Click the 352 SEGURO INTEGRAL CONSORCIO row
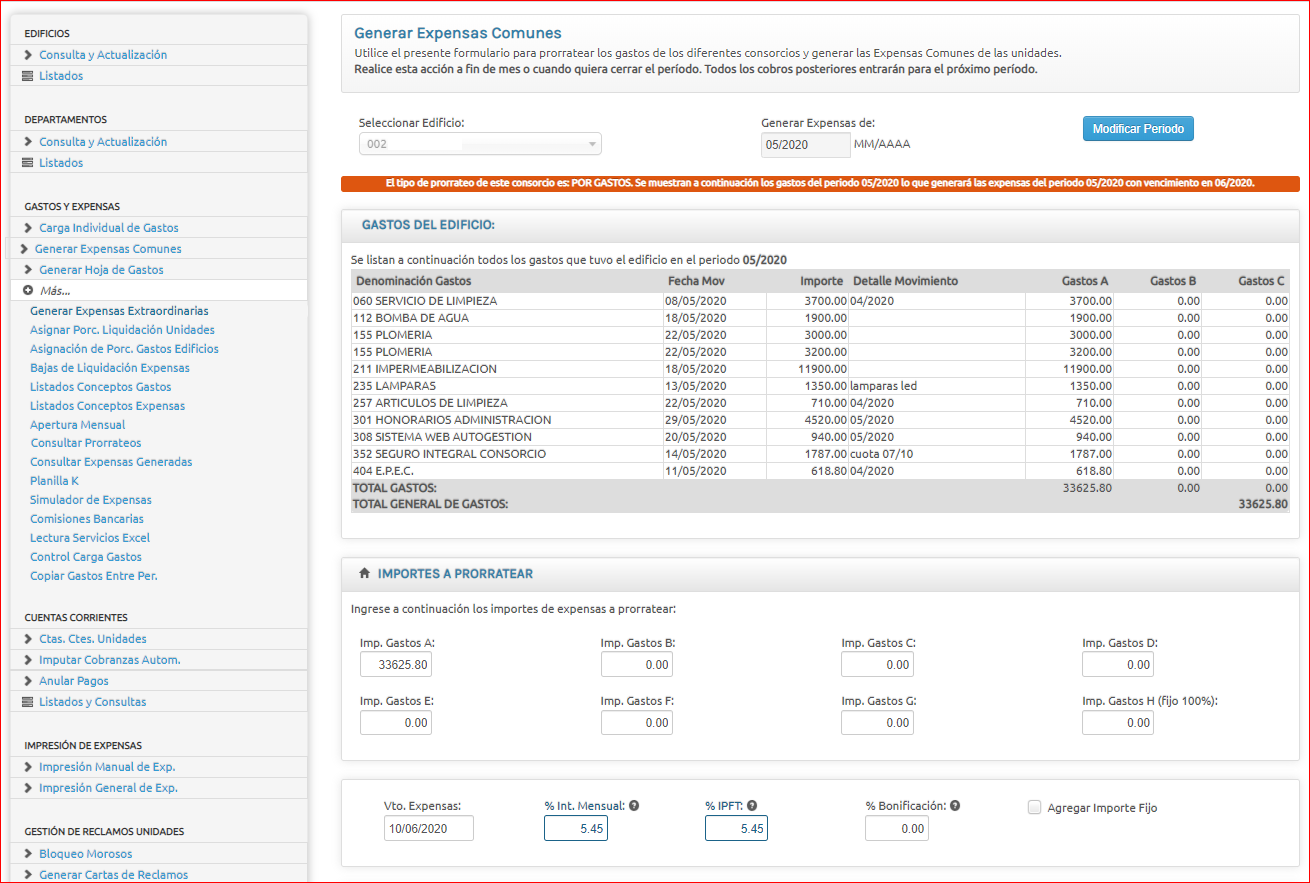Image resolution: width=1310 pixels, height=883 pixels. coord(820,454)
